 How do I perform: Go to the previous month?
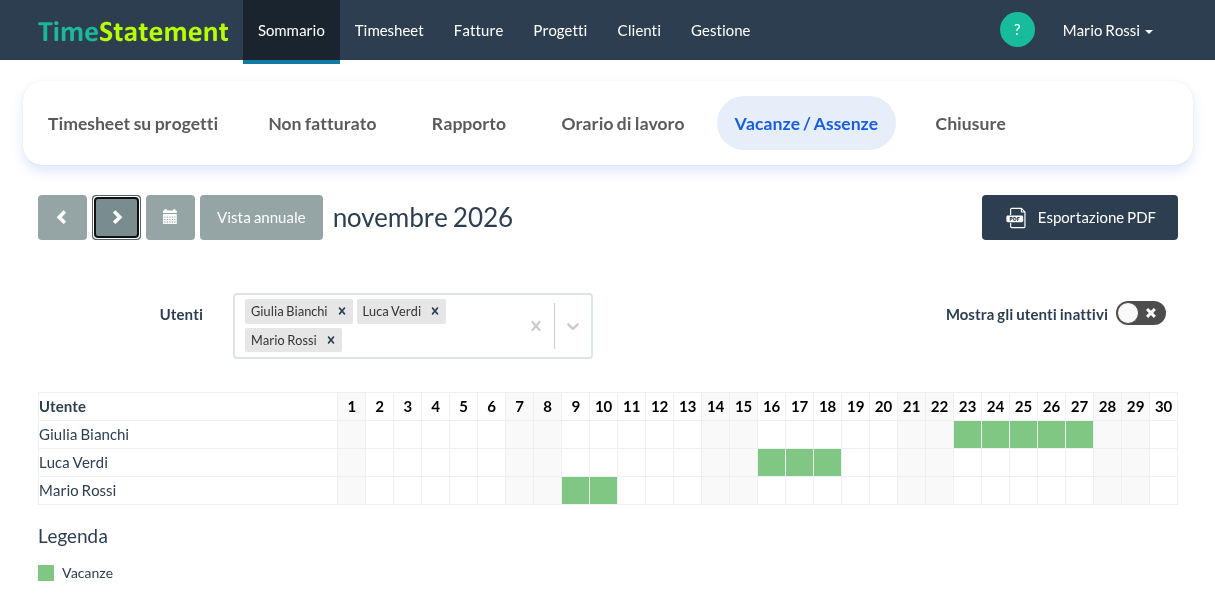(62, 217)
